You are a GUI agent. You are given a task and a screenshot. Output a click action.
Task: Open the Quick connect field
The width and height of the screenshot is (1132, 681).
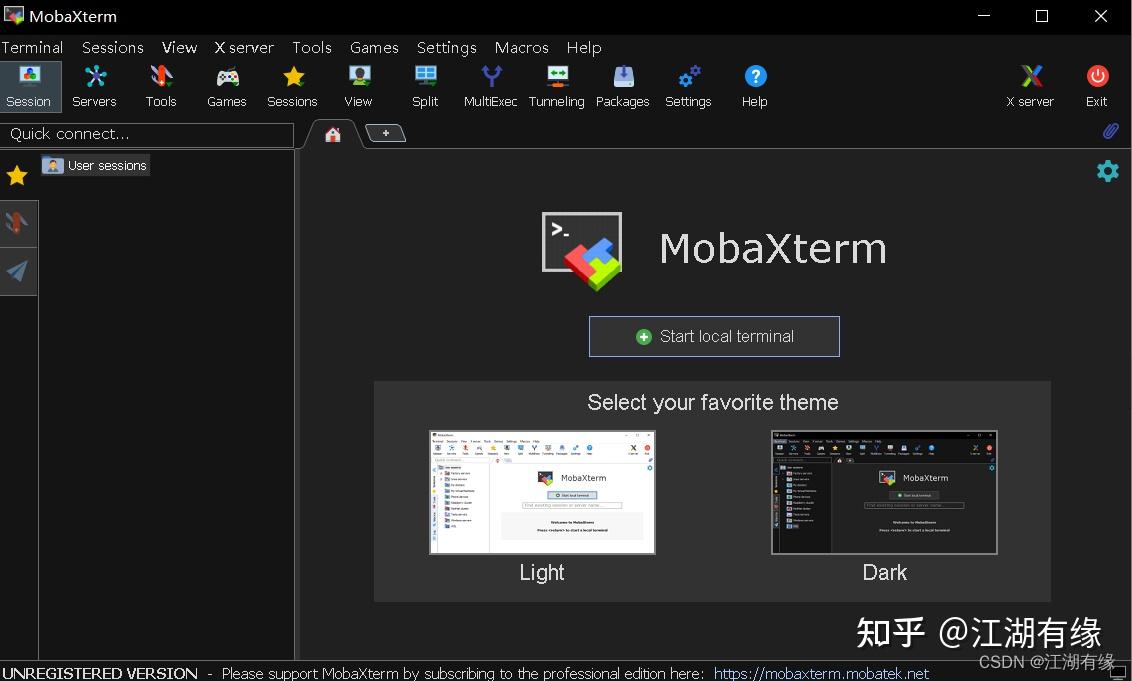[x=148, y=134]
